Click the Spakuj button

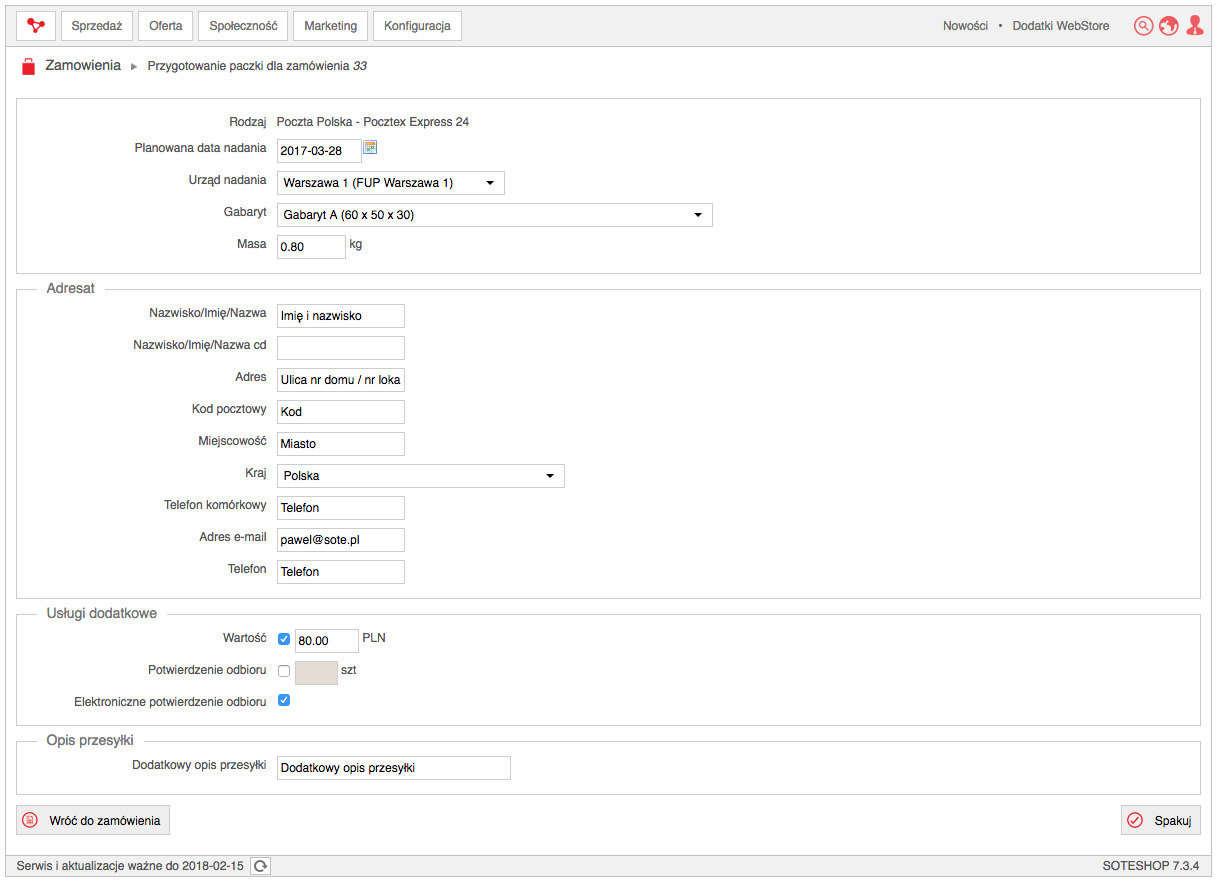(1161, 820)
